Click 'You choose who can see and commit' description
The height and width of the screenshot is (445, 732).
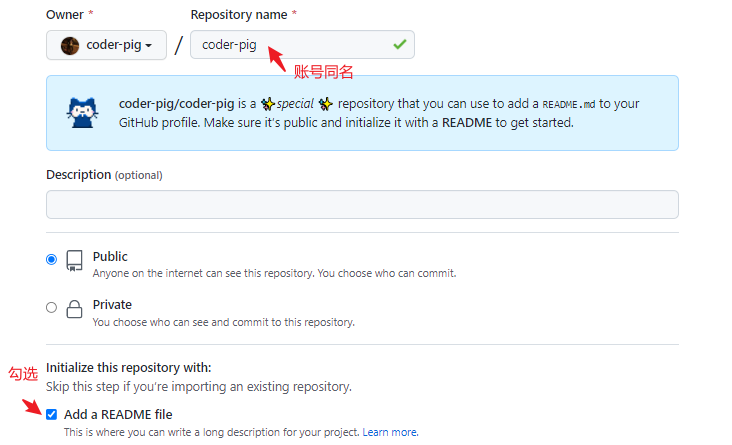click(x=224, y=322)
